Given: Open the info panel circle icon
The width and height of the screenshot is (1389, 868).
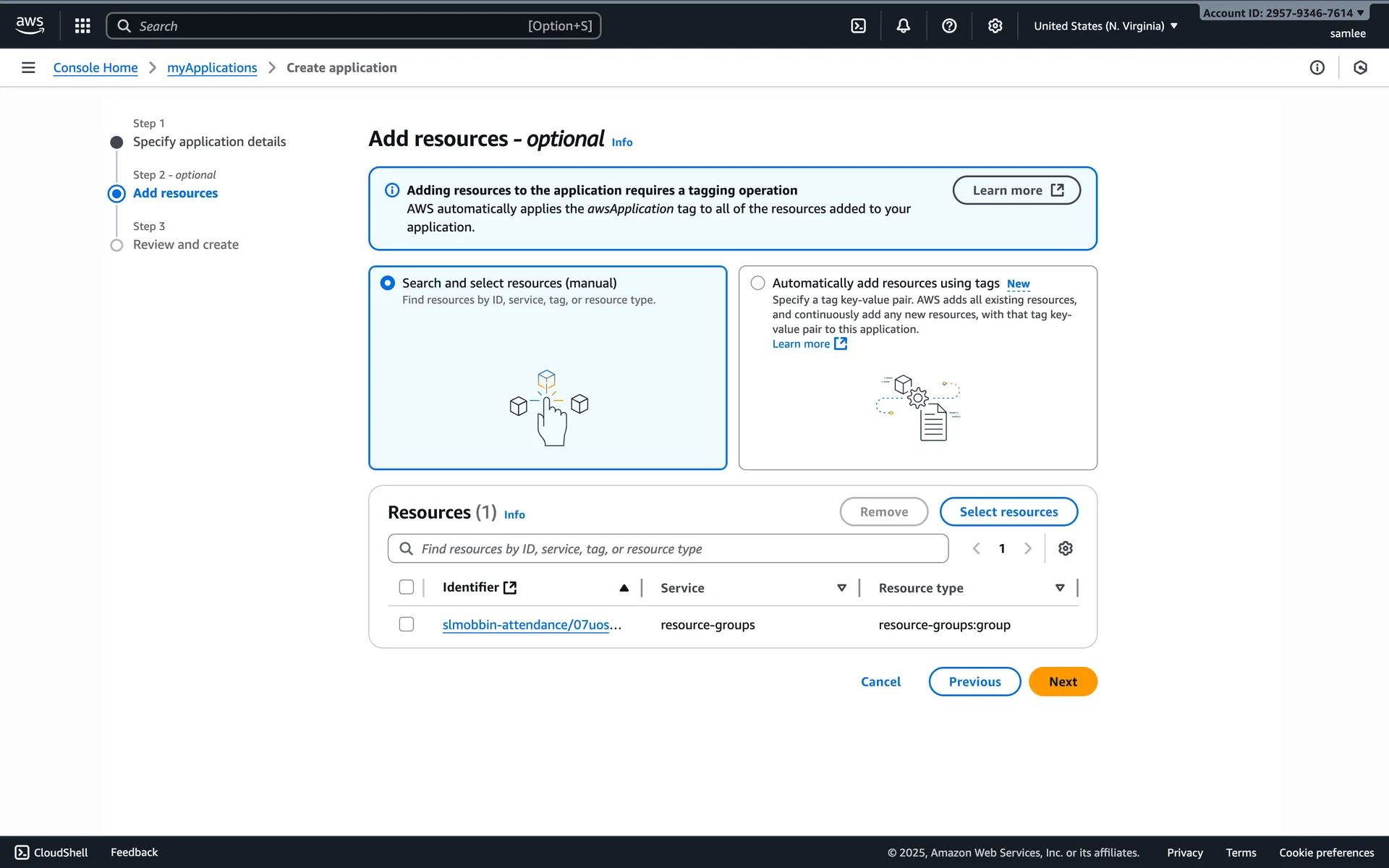Looking at the screenshot, I should coord(1317,67).
